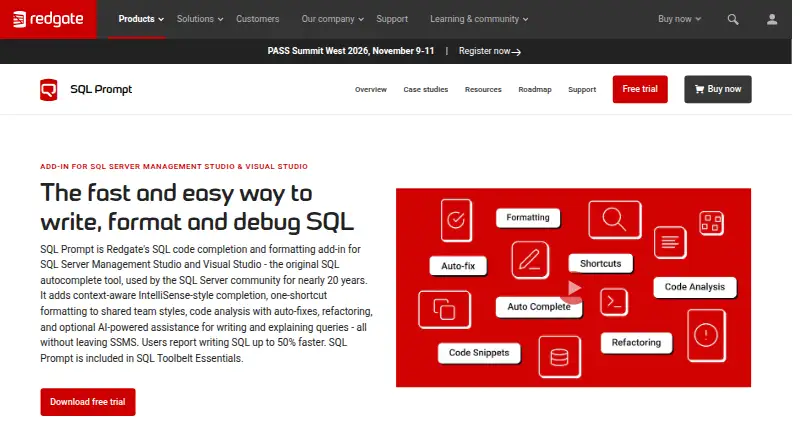Open the top Buy now dropdown

(680, 19)
